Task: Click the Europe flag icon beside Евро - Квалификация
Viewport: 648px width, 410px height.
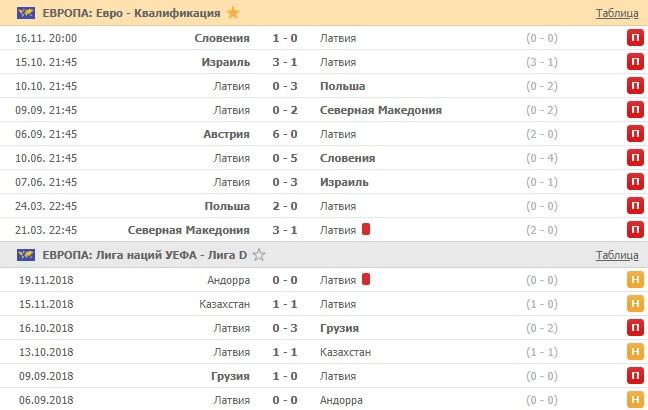Action: click(x=23, y=13)
